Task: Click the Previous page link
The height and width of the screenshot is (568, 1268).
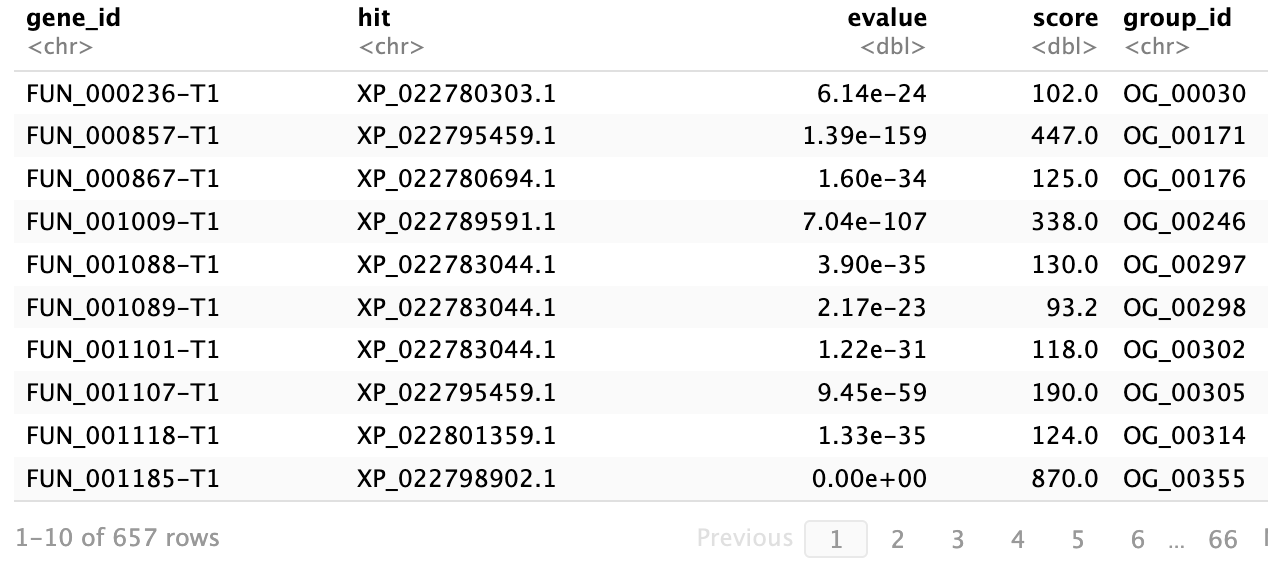Action: pyautogui.click(x=744, y=538)
